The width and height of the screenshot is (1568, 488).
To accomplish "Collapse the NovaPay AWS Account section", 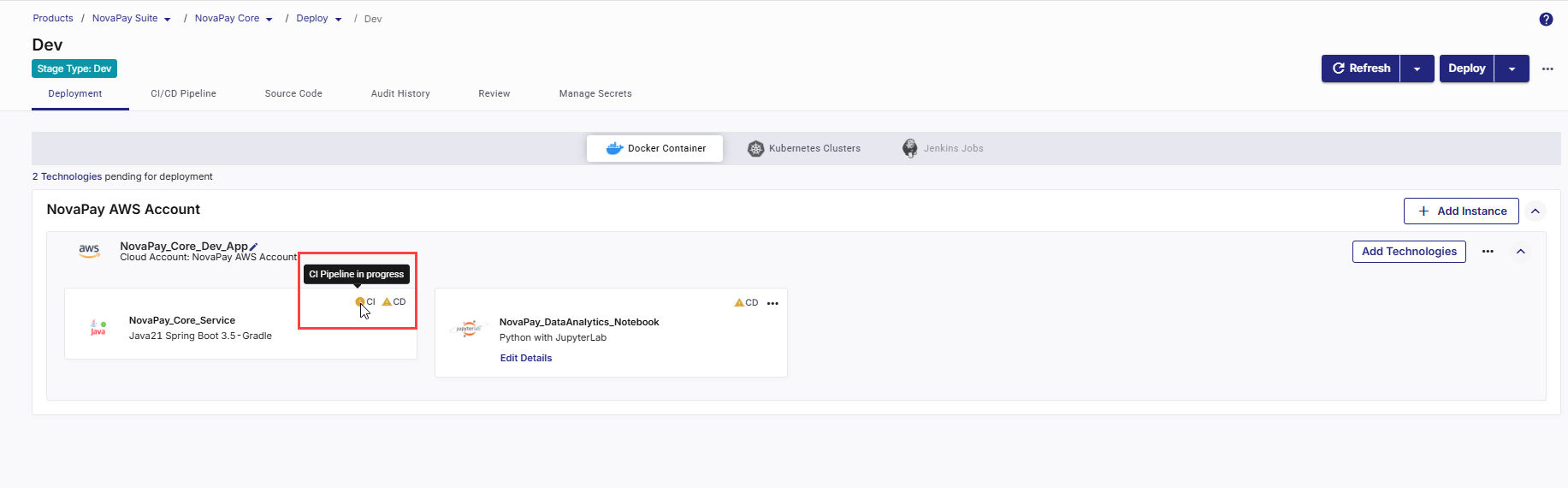I will click(x=1535, y=211).
